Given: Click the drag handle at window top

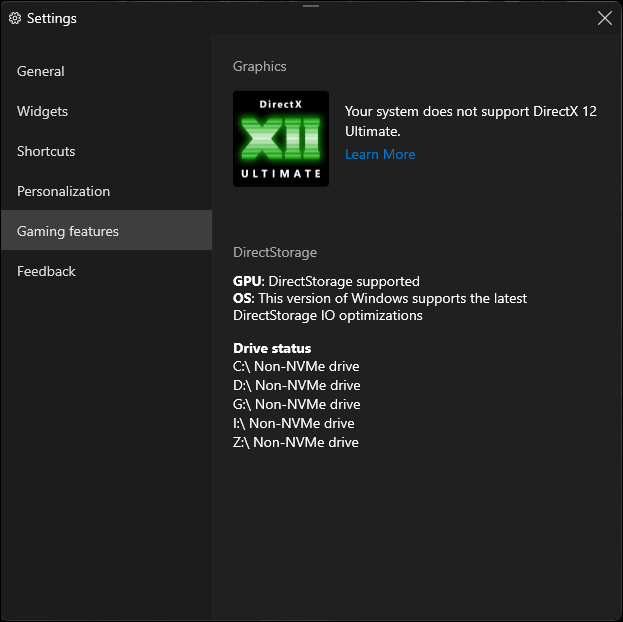Looking at the screenshot, I should [310, 5].
